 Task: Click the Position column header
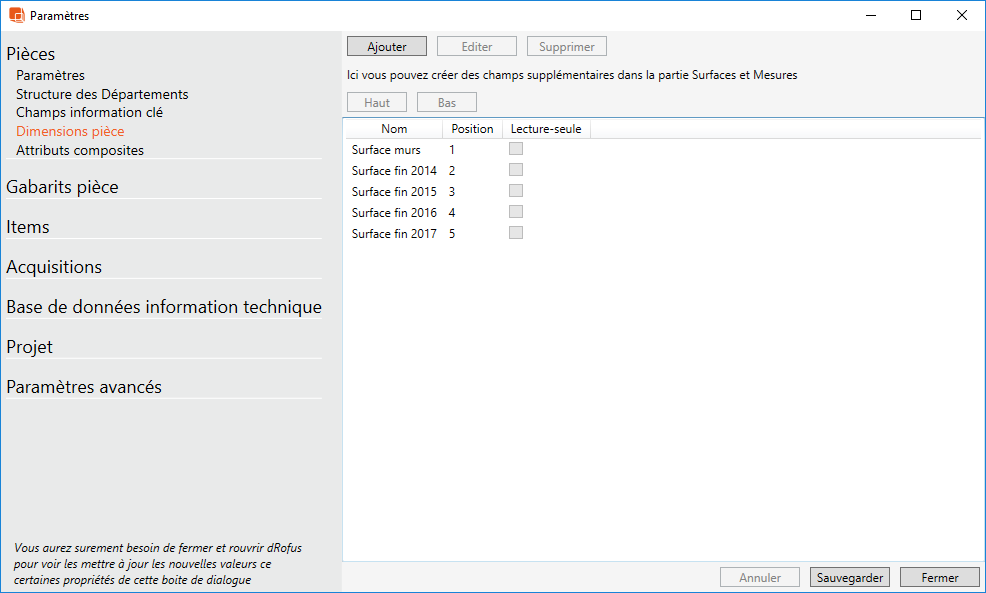coord(472,129)
